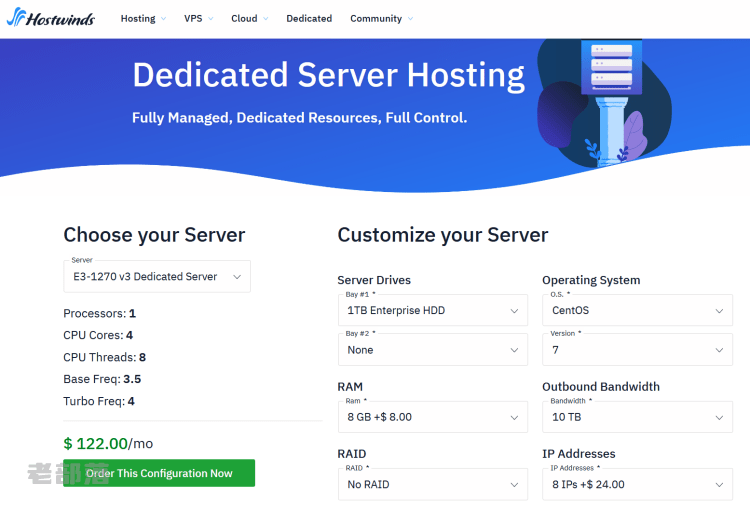Click Order This Configuration Now button

(159, 473)
